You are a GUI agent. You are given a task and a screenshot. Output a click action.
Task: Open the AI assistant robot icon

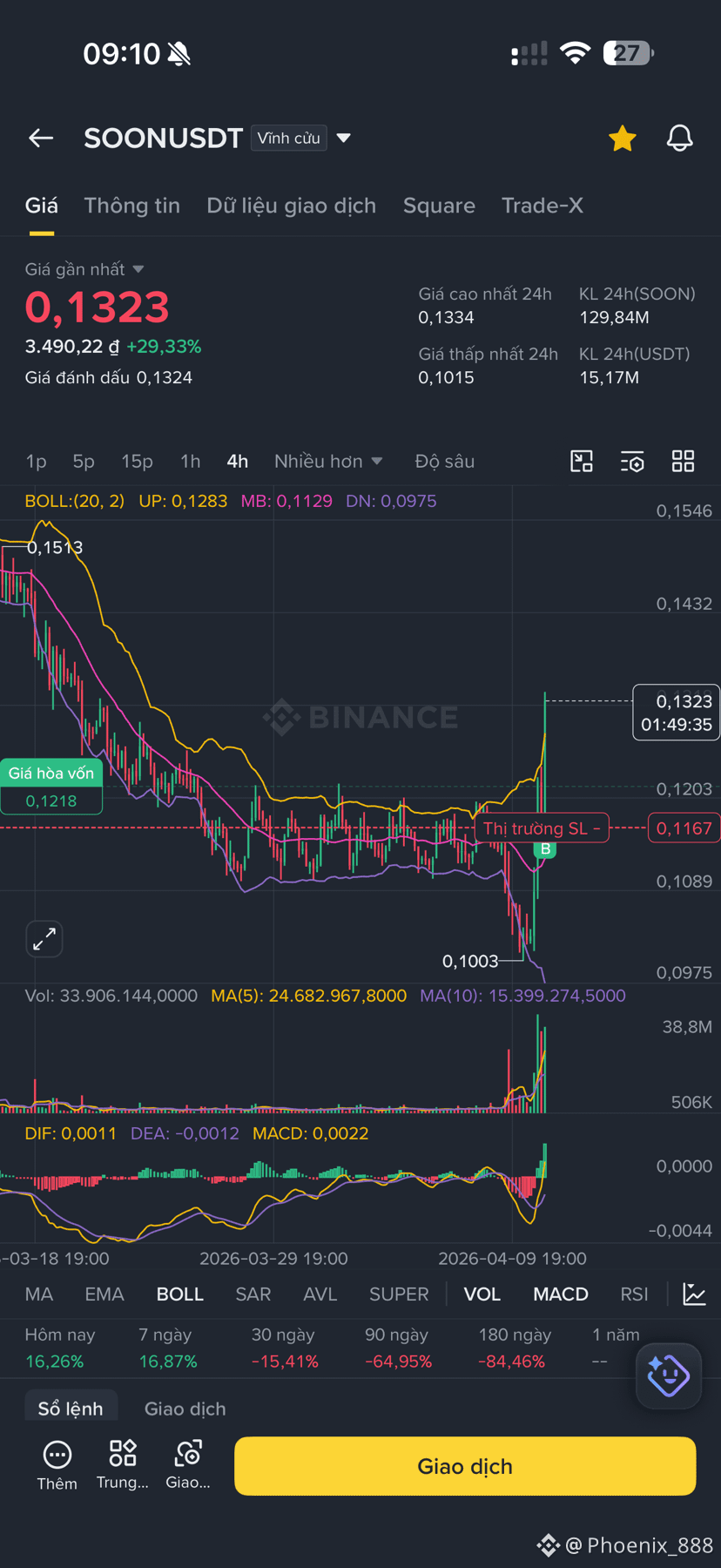pyautogui.click(x=669, y=1376)
